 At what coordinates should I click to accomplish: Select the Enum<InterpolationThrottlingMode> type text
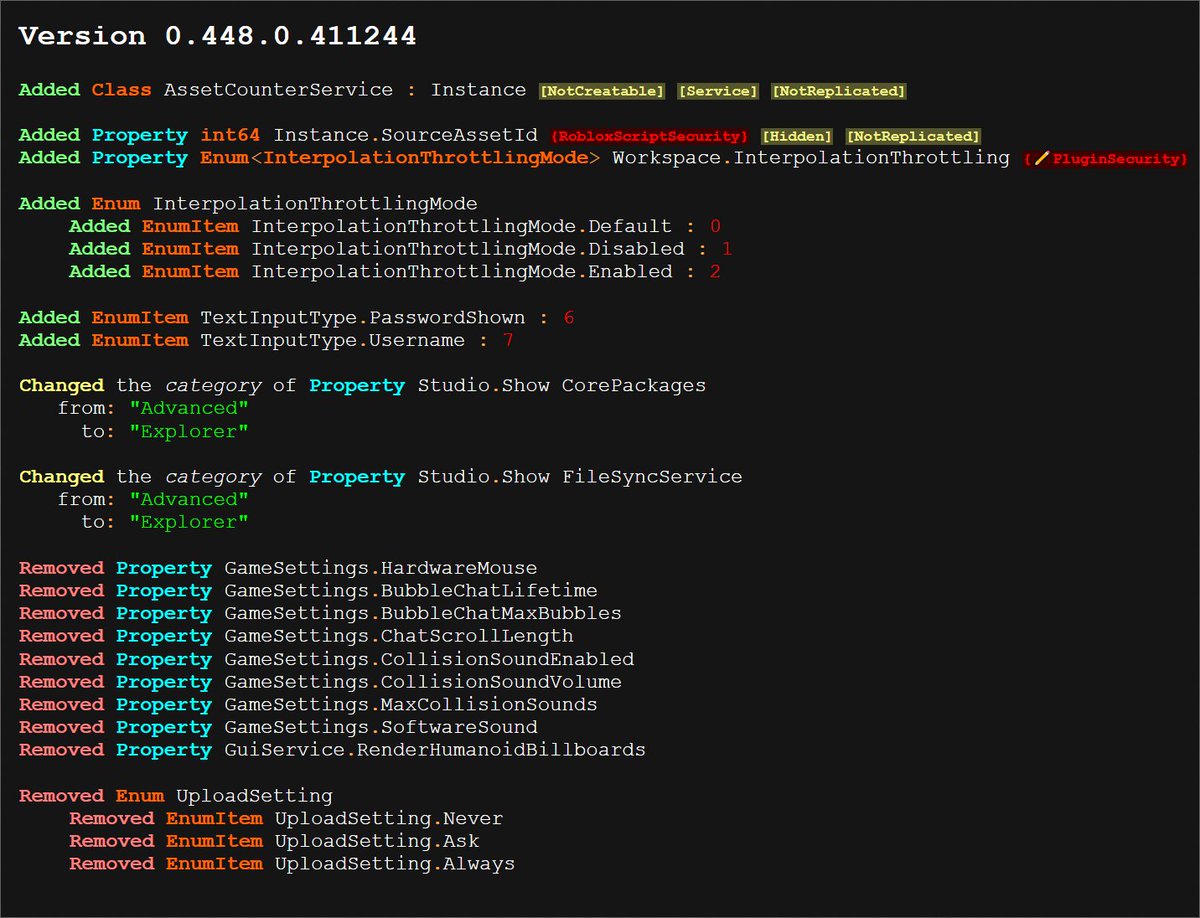[x=400, y=158]
